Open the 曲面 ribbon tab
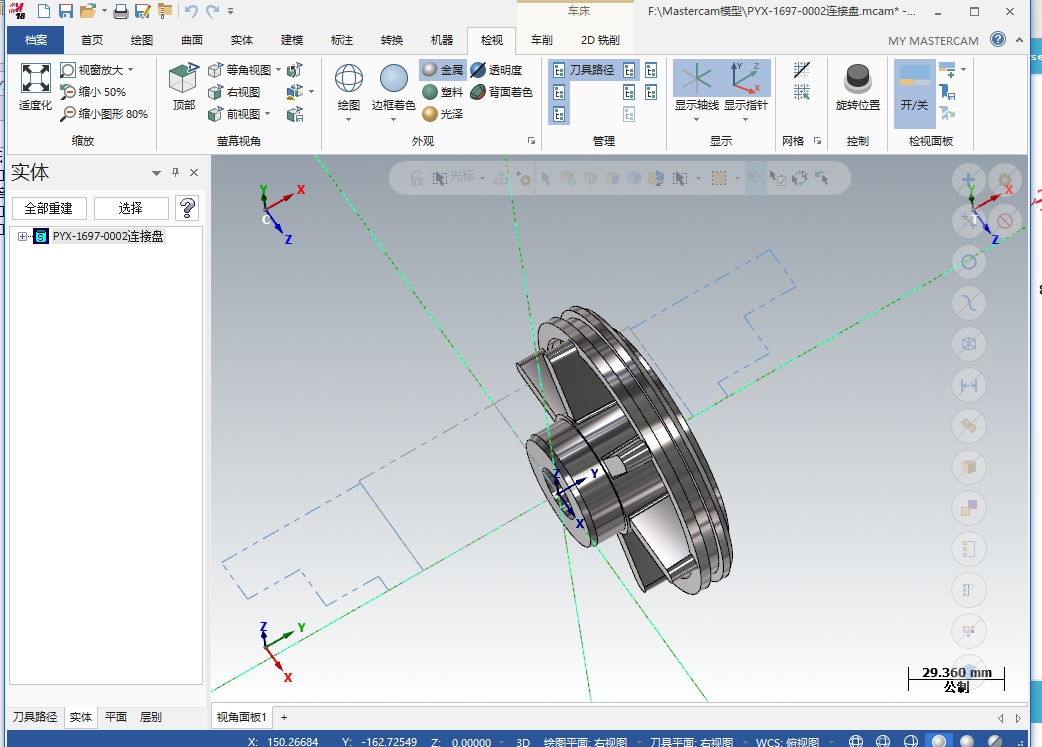1042x747 pixels. (192, 40)
